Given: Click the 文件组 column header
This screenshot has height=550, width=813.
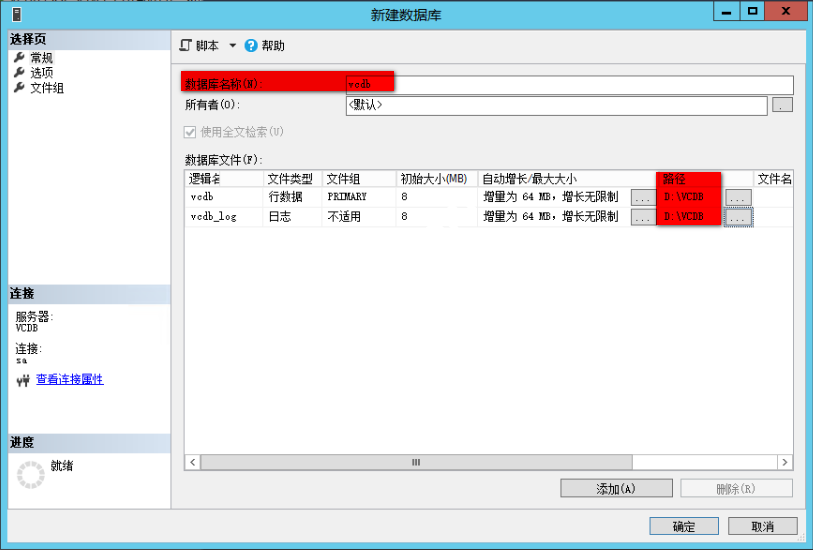Looking at the screenshot, I should (359, 179).
